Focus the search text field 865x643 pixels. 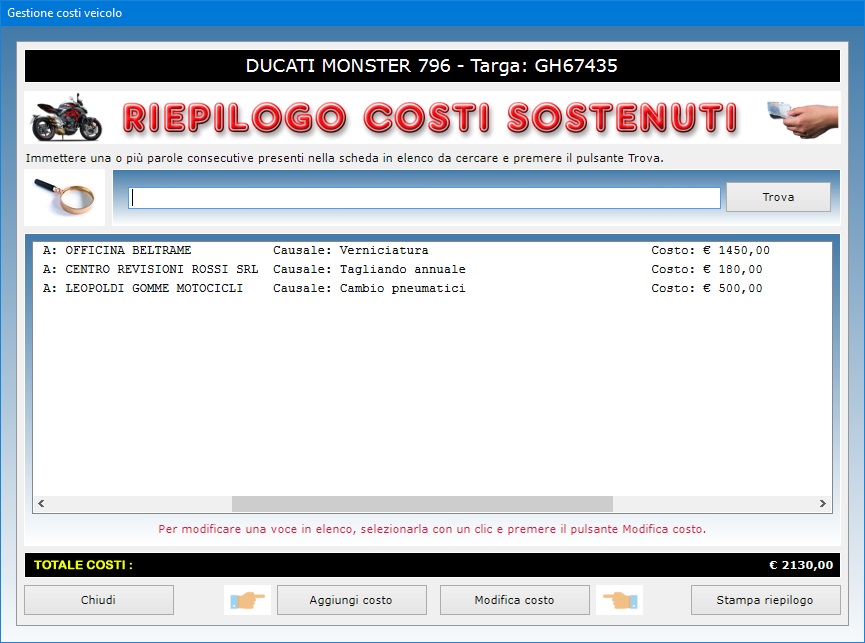coord(424,197)
